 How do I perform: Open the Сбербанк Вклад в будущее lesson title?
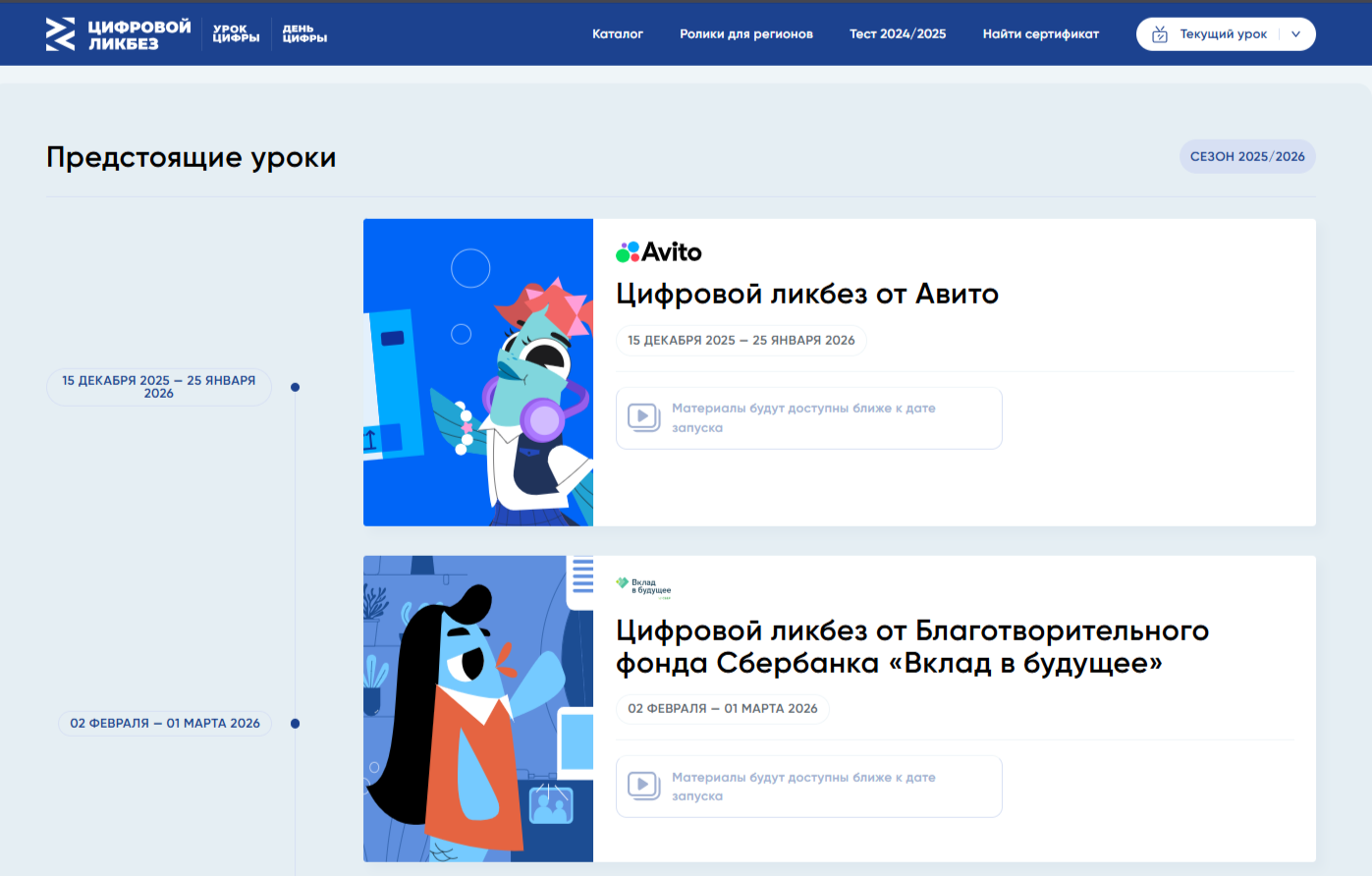(x=911, y=646)
